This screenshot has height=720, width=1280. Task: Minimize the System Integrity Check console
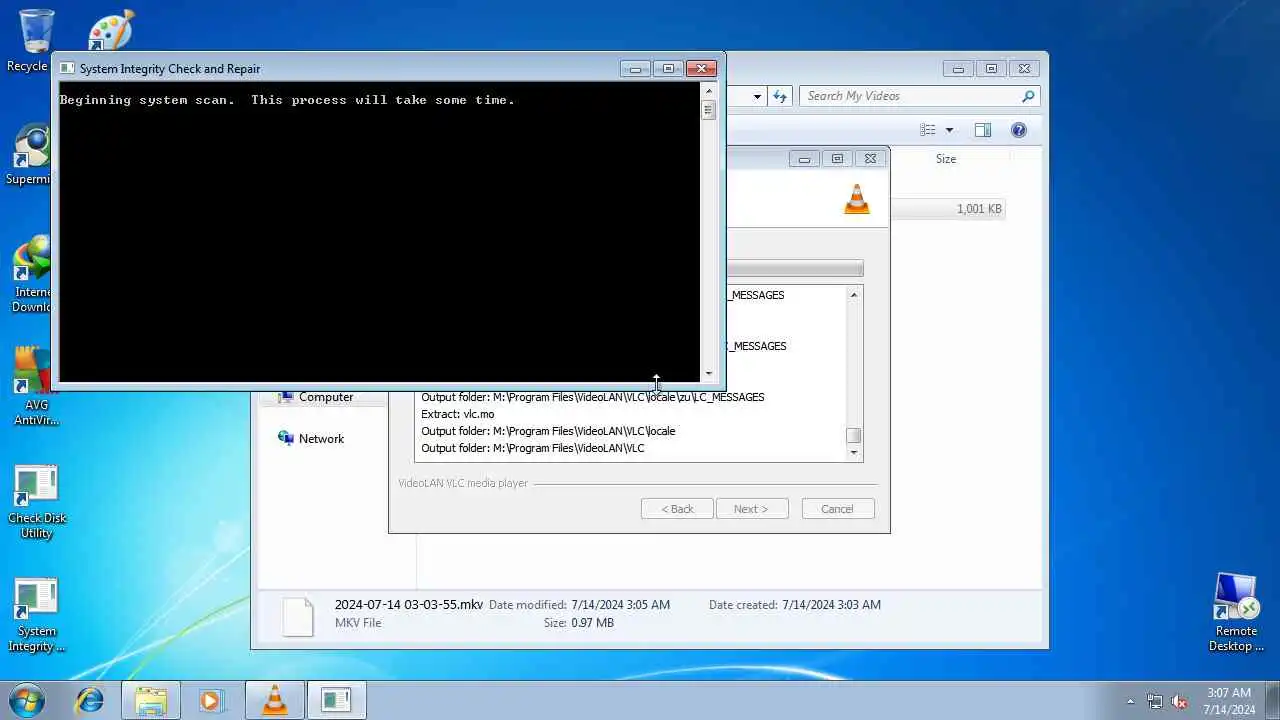(635, 69)
